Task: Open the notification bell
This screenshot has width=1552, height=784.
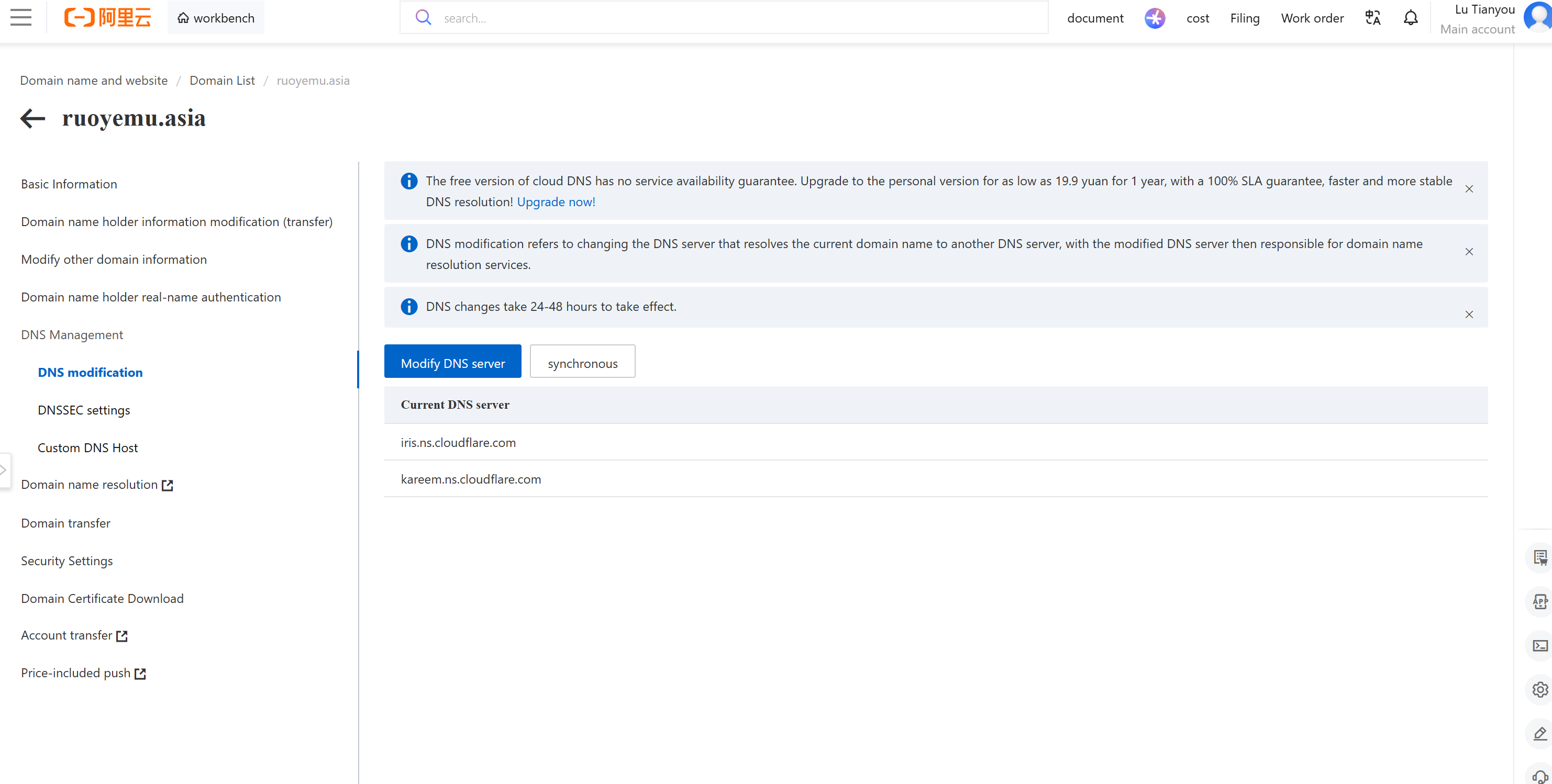Action: point(1411,18)
